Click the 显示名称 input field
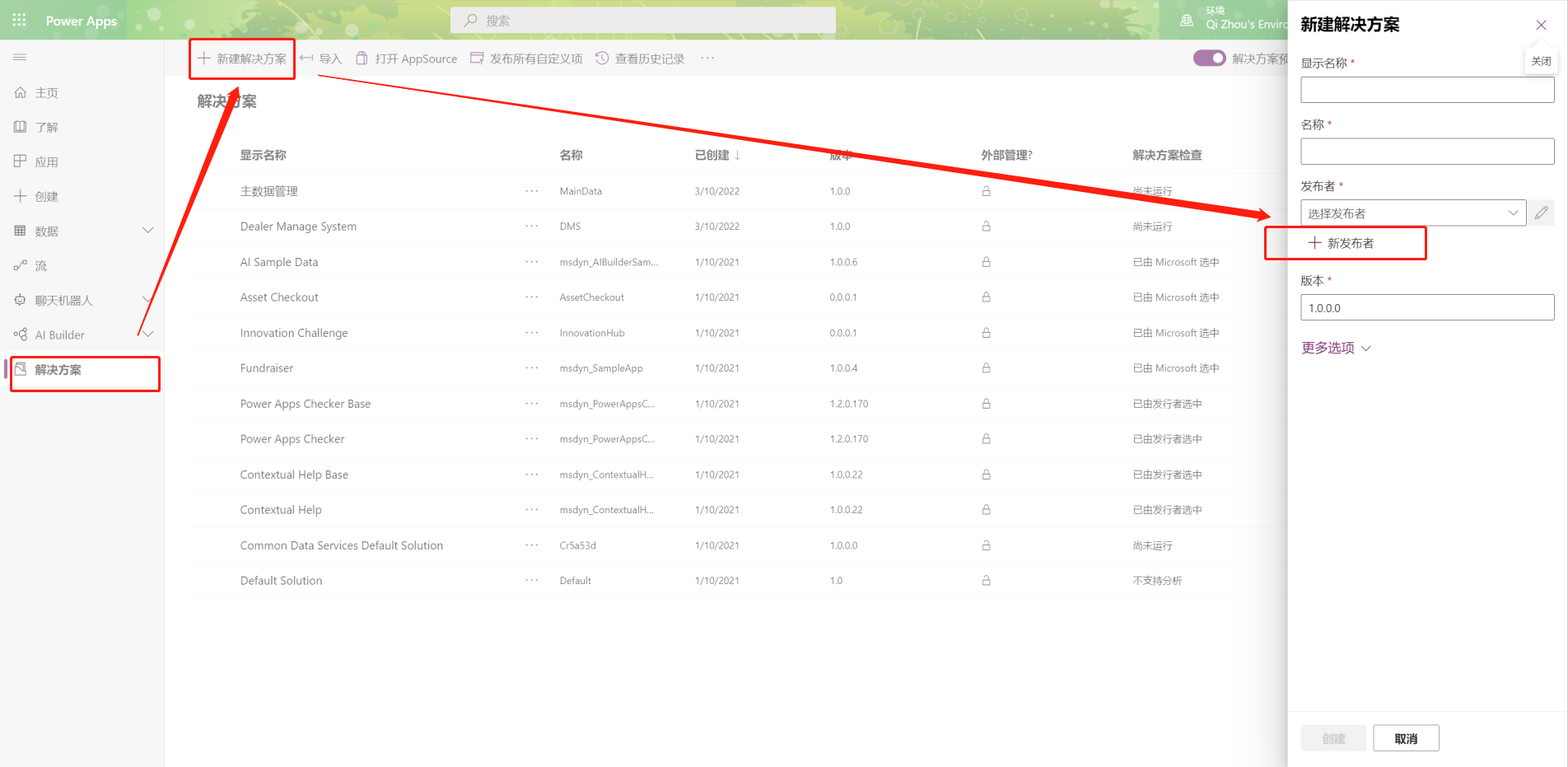Image resolution: width=1568 pixels, height=767 pixels. pos(1427,90)
